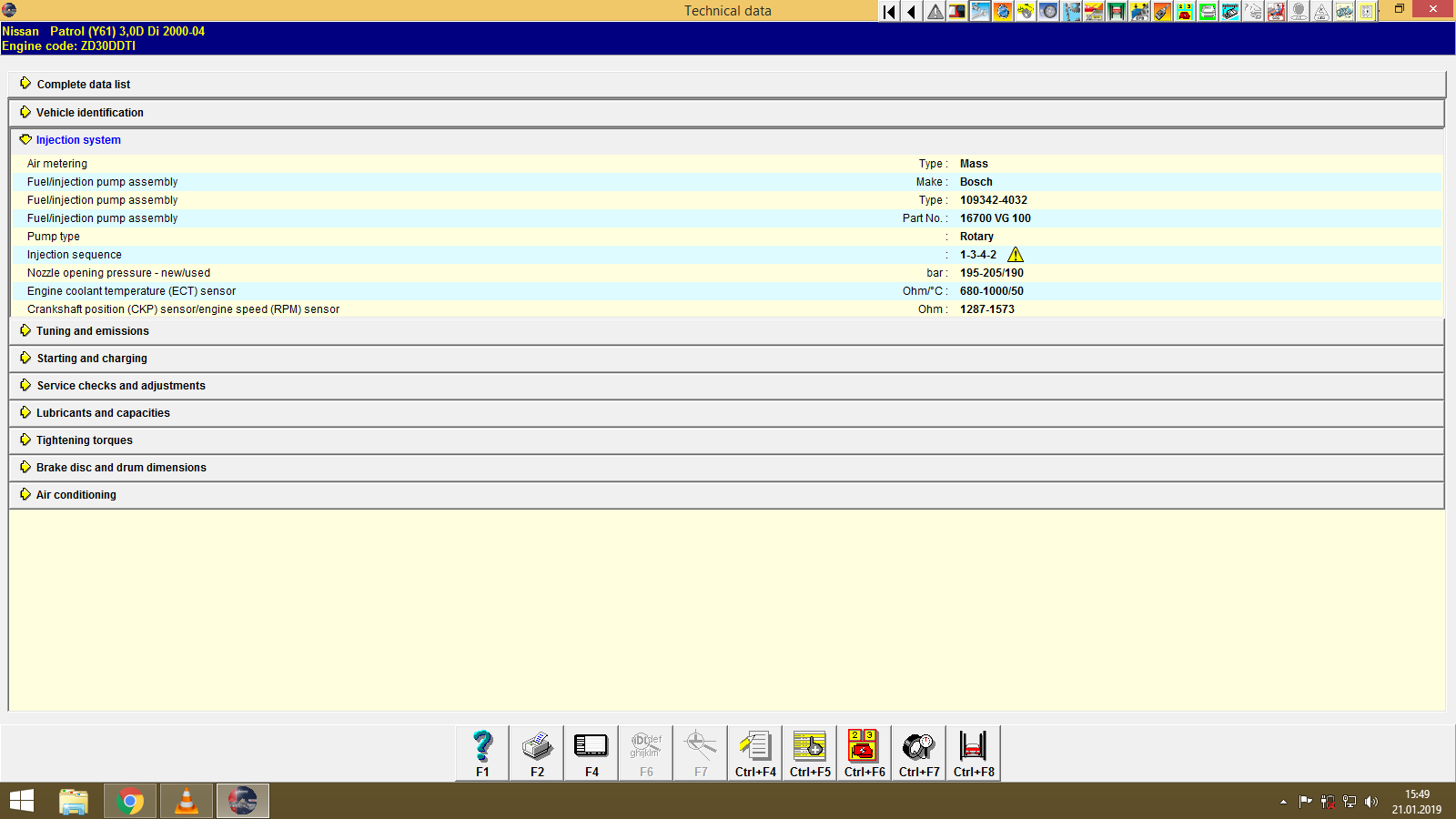Collapse the Injection system section
This screenshot has height=819, width=1456.
(77, 139)
